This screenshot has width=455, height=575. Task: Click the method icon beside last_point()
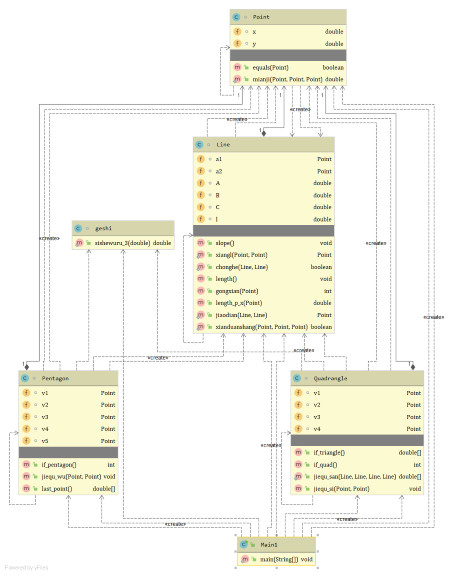[26, 488]
